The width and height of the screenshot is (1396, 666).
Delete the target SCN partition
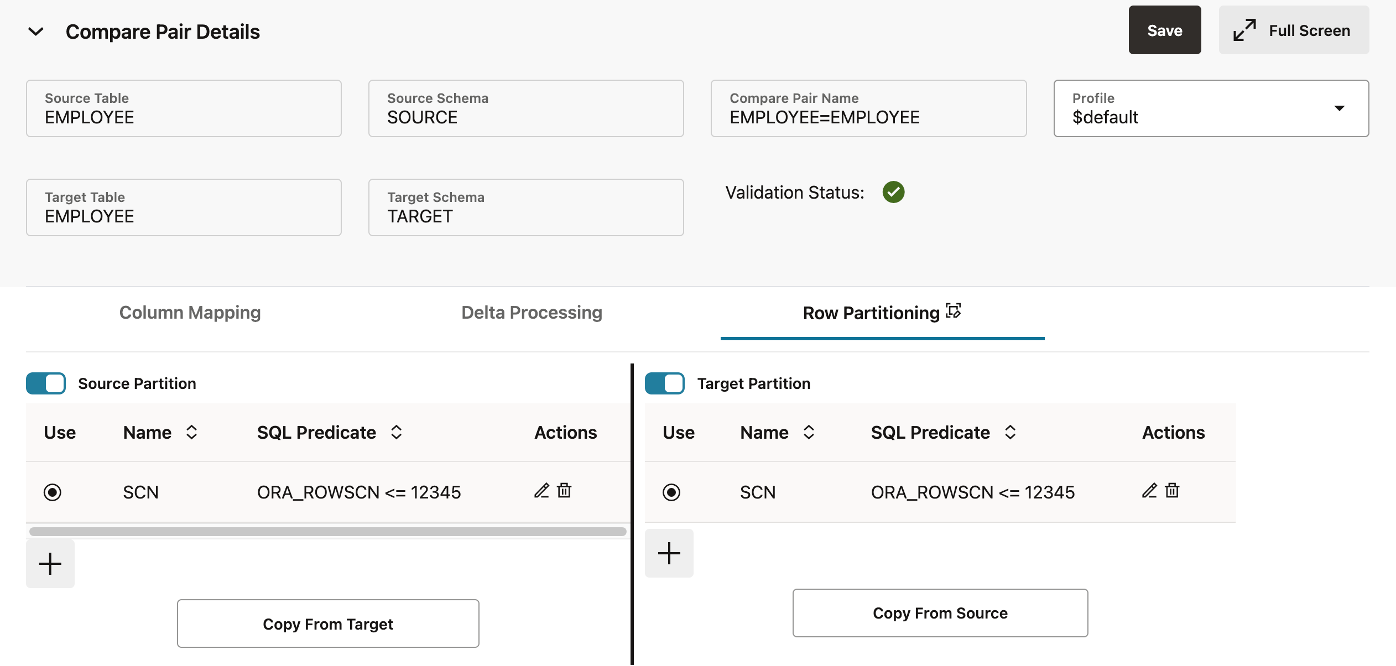tap(1172, 491)
